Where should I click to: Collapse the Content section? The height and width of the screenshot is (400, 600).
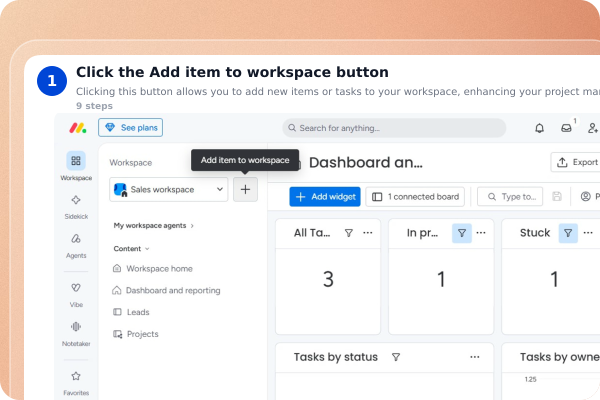[131, 249]
